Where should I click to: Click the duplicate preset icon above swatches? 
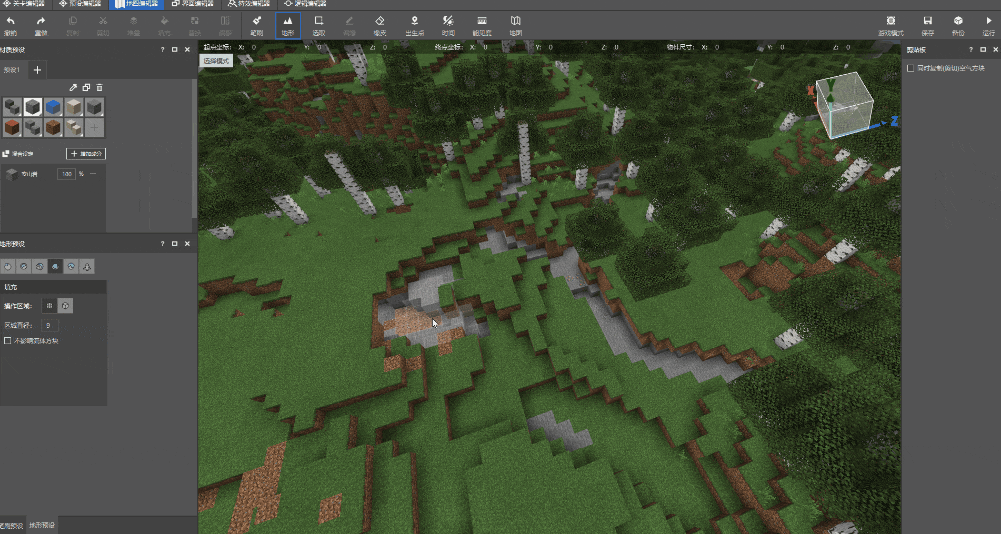point(86,88)
